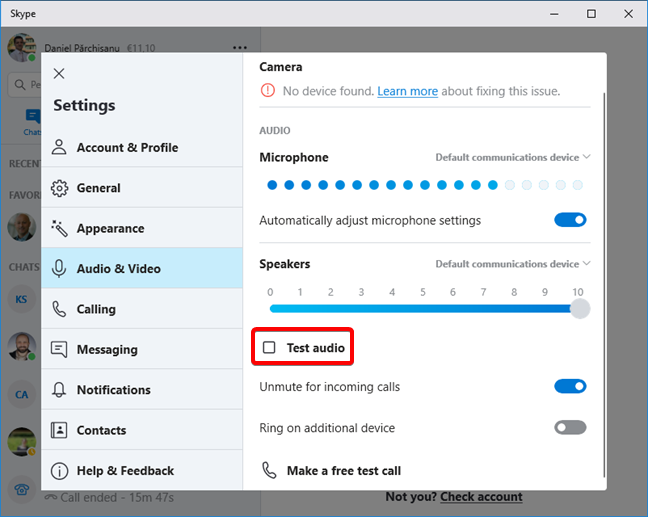The height and width of the screenshot is (517, 648).
Task: Expand Speakers device dropdown
Action: (x=513, y=264)
